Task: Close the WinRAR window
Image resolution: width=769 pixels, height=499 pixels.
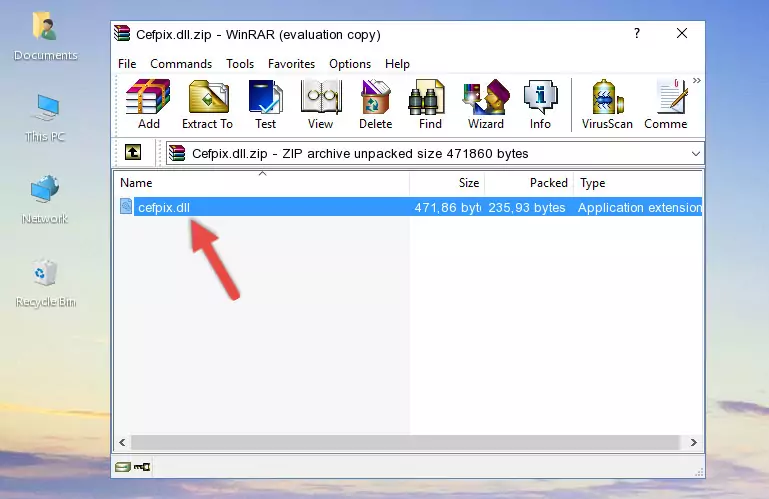Action: pyautogui.click(x=682, y=33)
